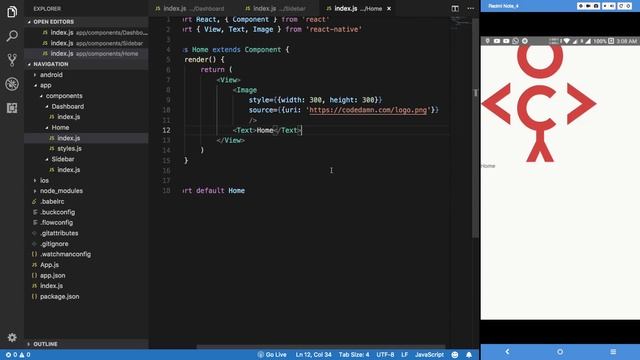Click the Go Live status button
The height and width of the screenshot is (360, 640).
click(x=272, y=355)
